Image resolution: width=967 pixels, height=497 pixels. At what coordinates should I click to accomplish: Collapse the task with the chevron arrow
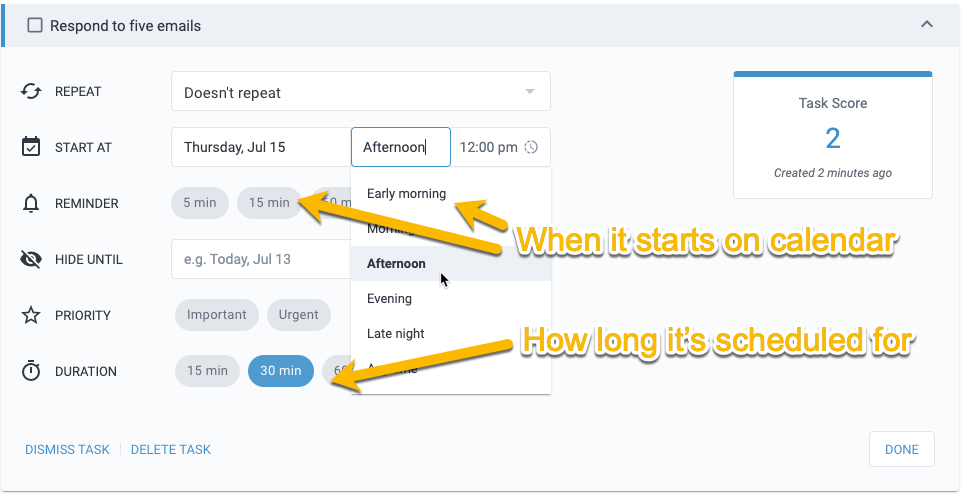click(927, 25)
